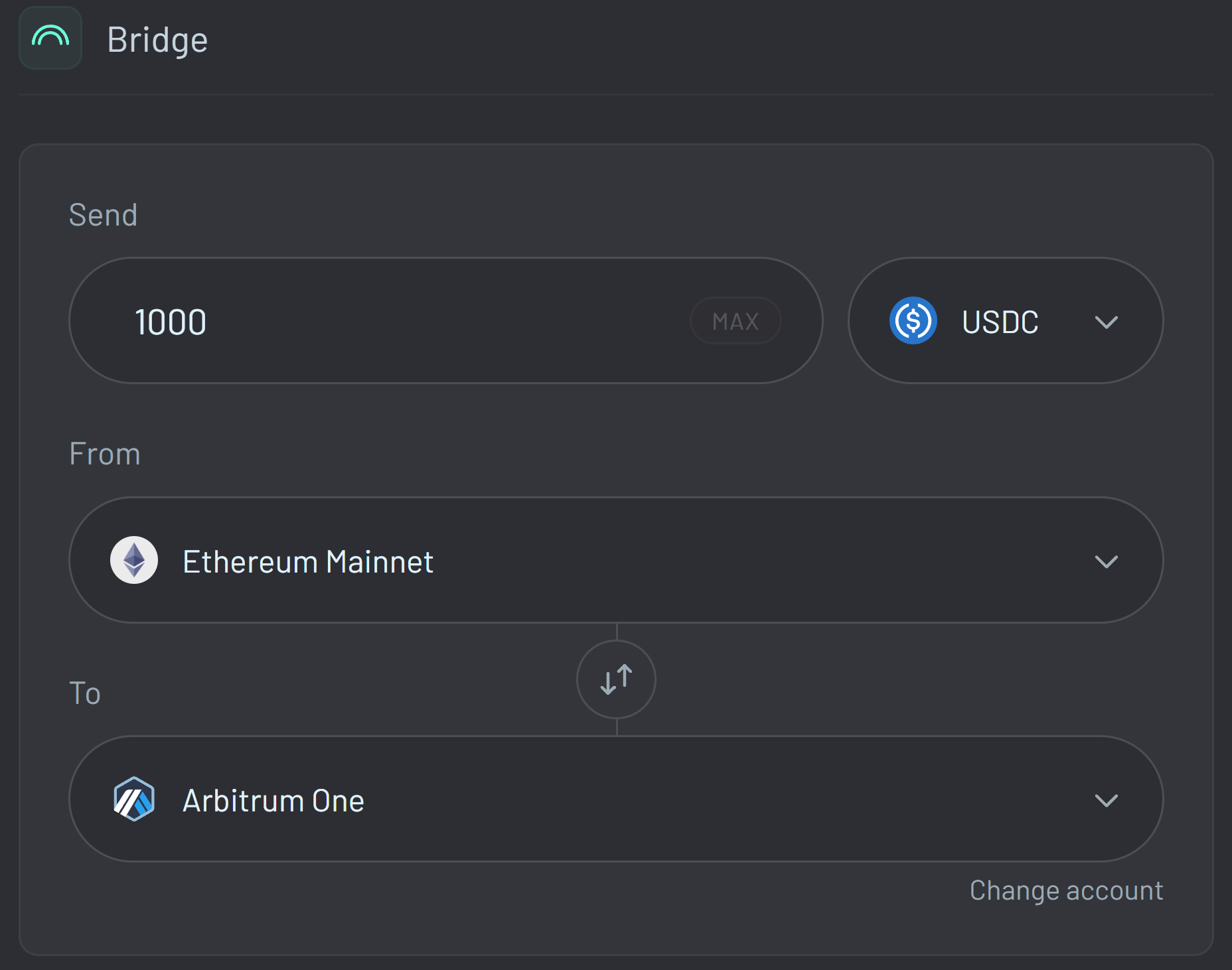Click the Change account link

1066,890
